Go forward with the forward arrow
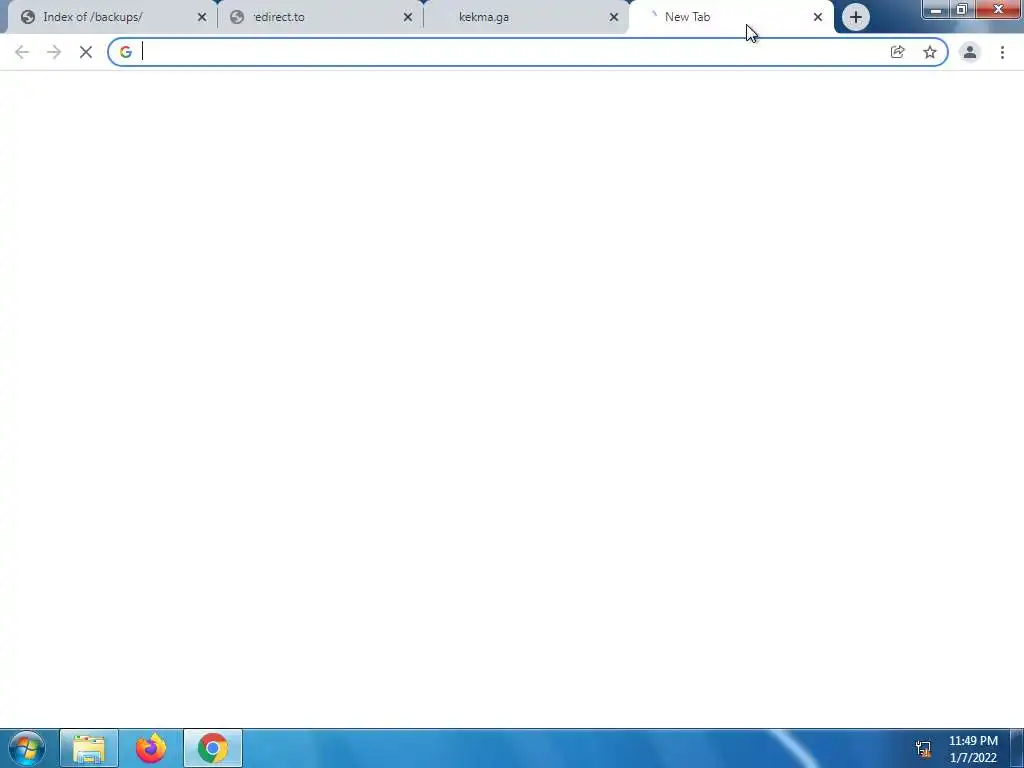 tap(54, 52)
